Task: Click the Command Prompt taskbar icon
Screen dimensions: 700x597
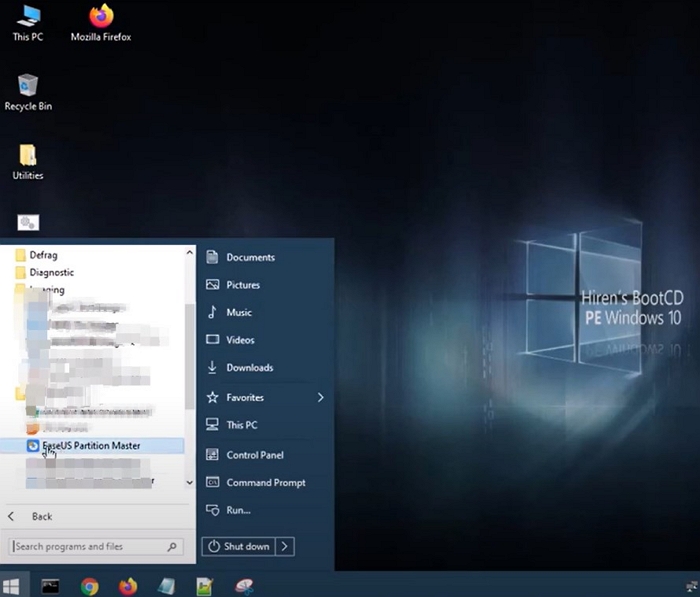Action: click(x=50, y=585)
